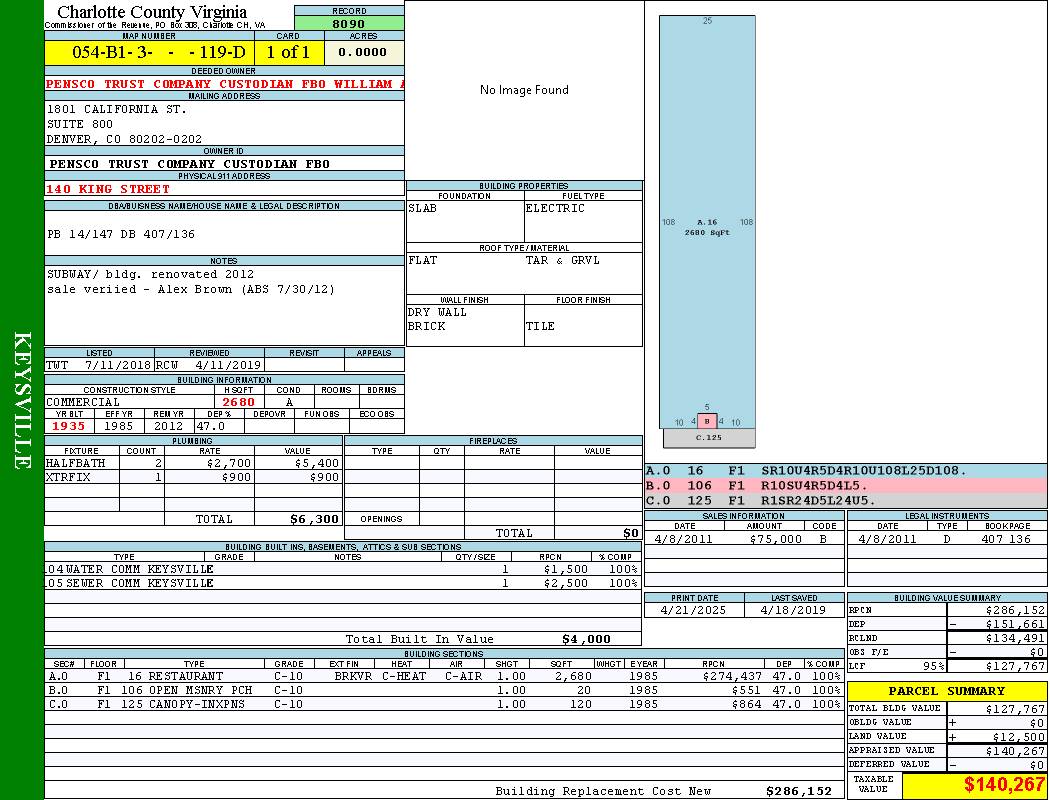Select the red H SQFT value 2680
Image resolution: width=1050 pixels, height=800 pixels.
238,402
